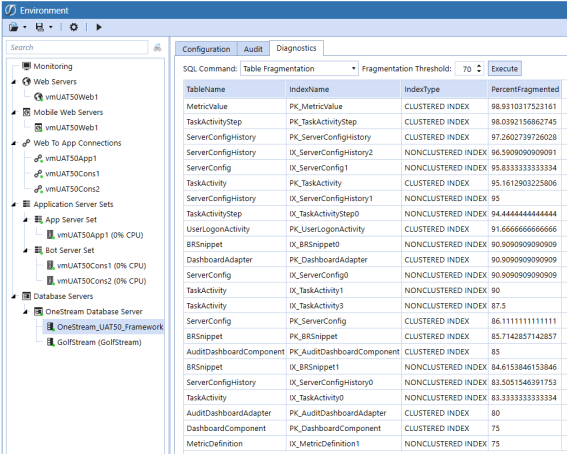Focus the Search input field
Viewport: 567px width, 454px height.
click(77, 48)
